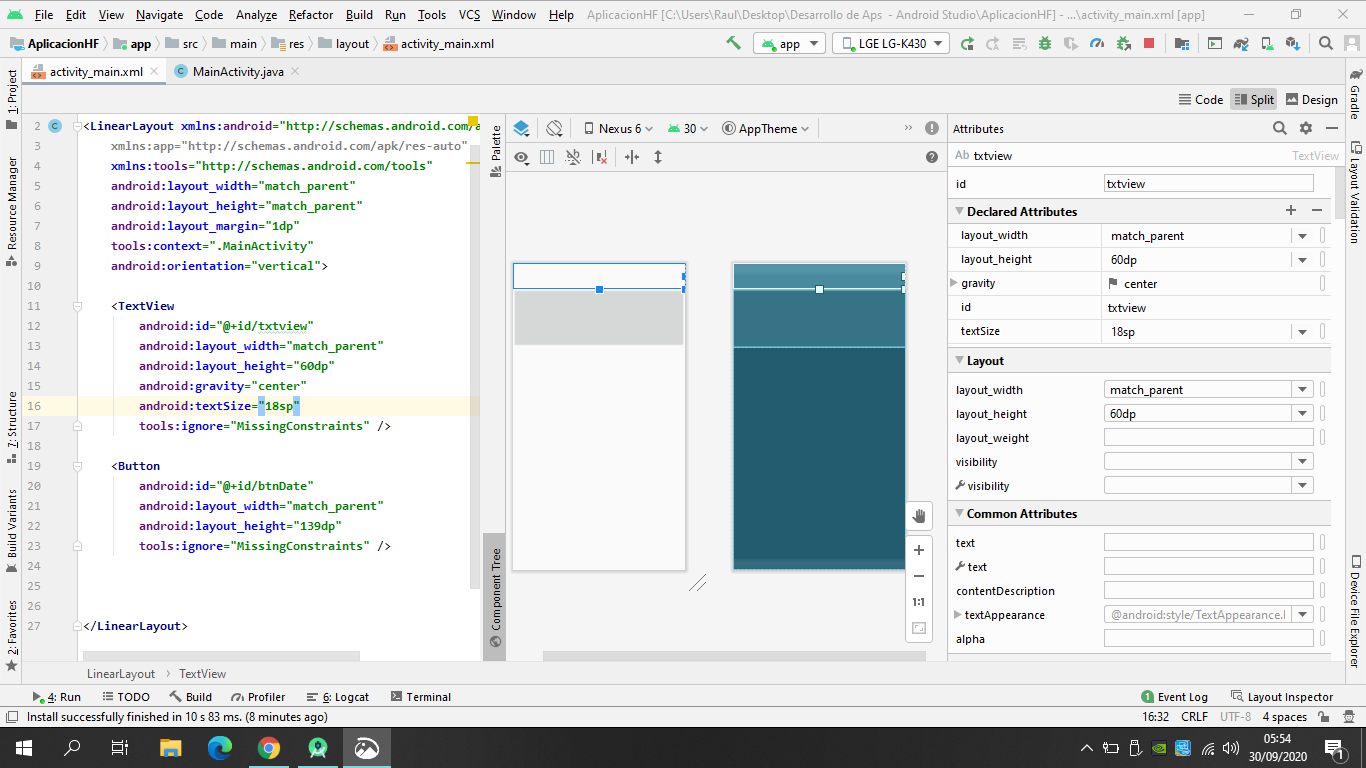
Task: Open the Palette side panel
Action: click(x=496, y=152)
